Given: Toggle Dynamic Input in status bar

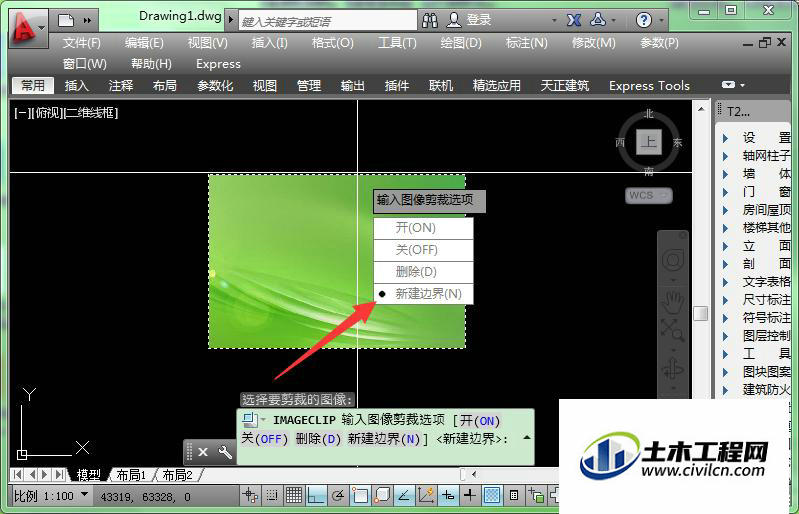Looking at the screenshot, I should pyautogui.click(x=448, y=495).
